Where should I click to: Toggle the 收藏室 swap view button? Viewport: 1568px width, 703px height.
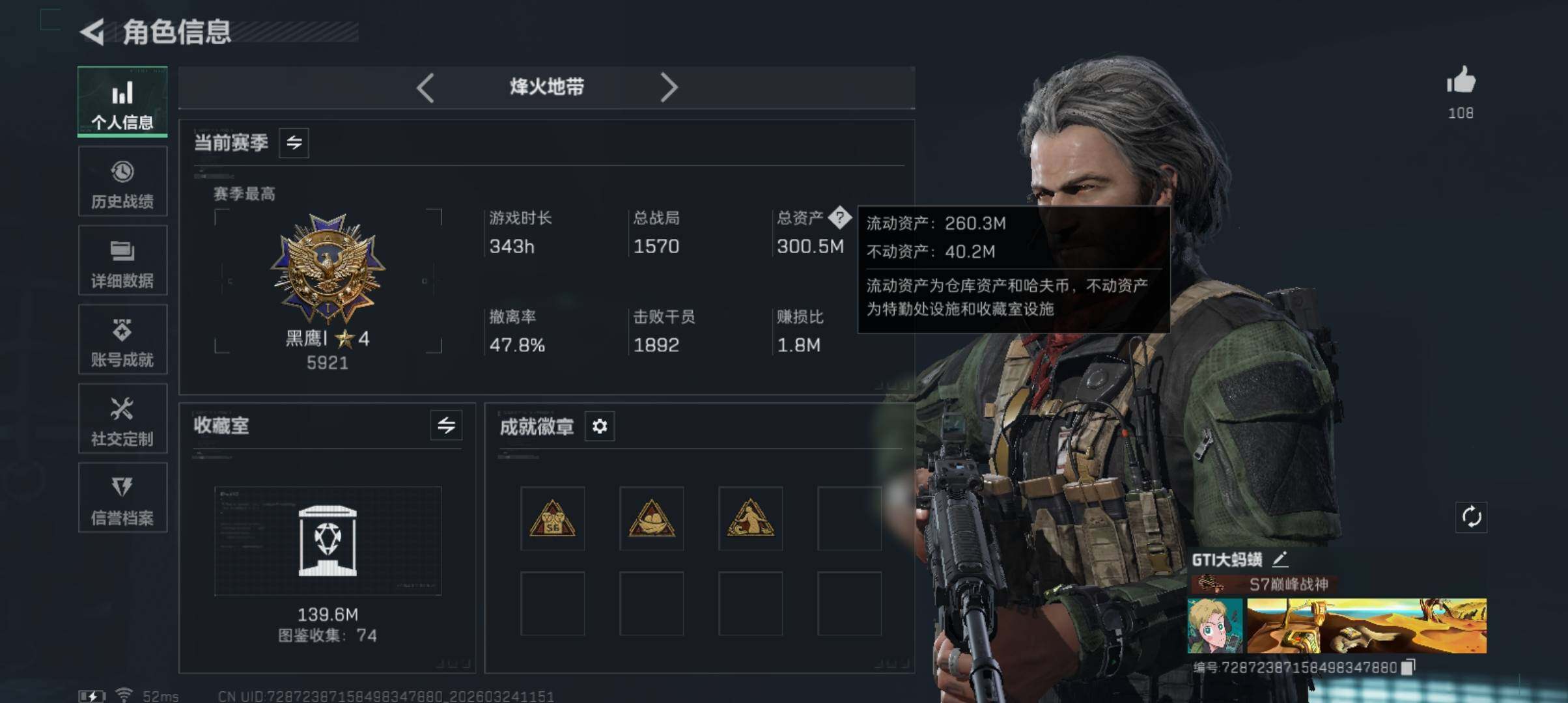pos(446,426)
